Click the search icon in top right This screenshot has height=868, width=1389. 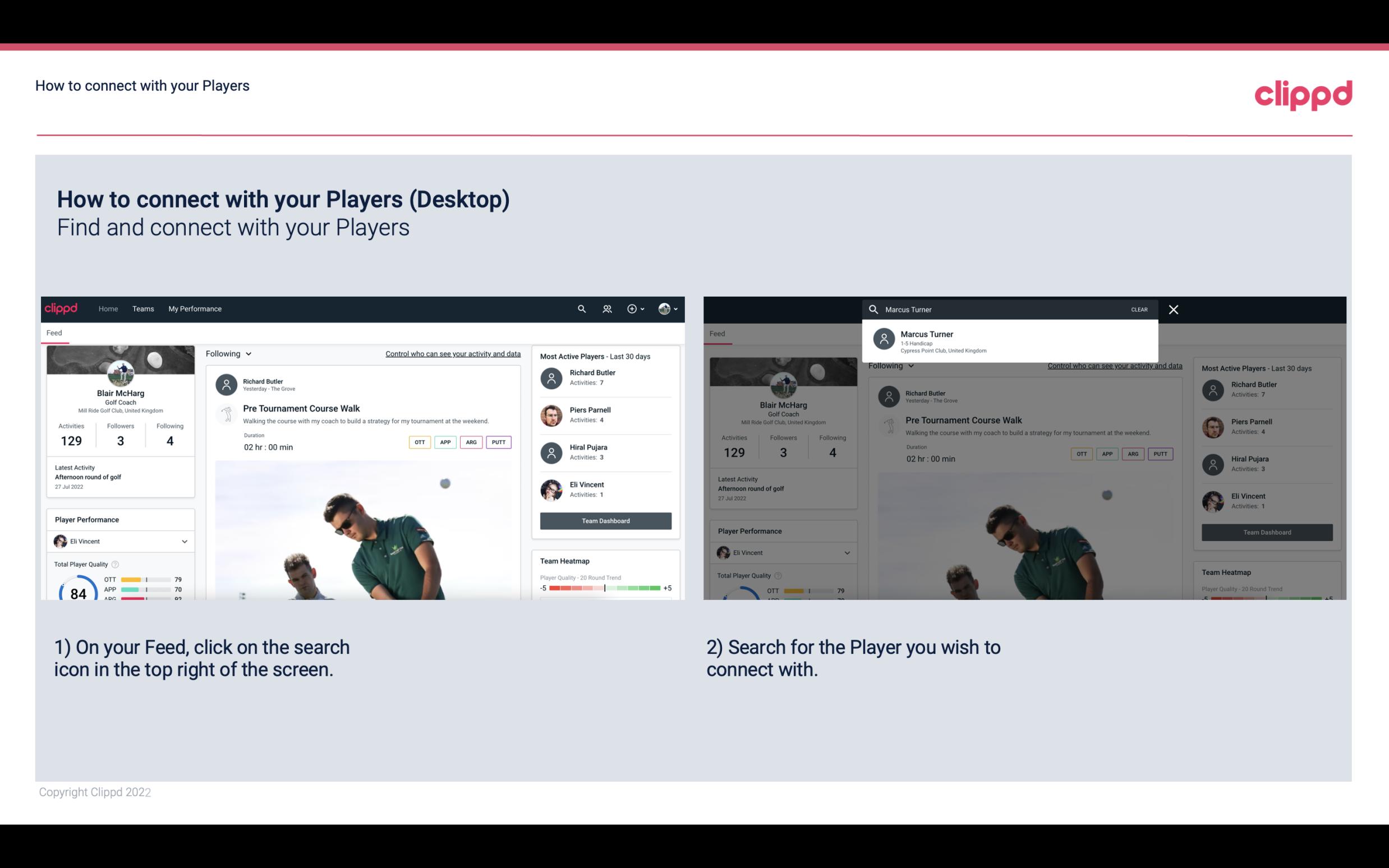(579, 309)
